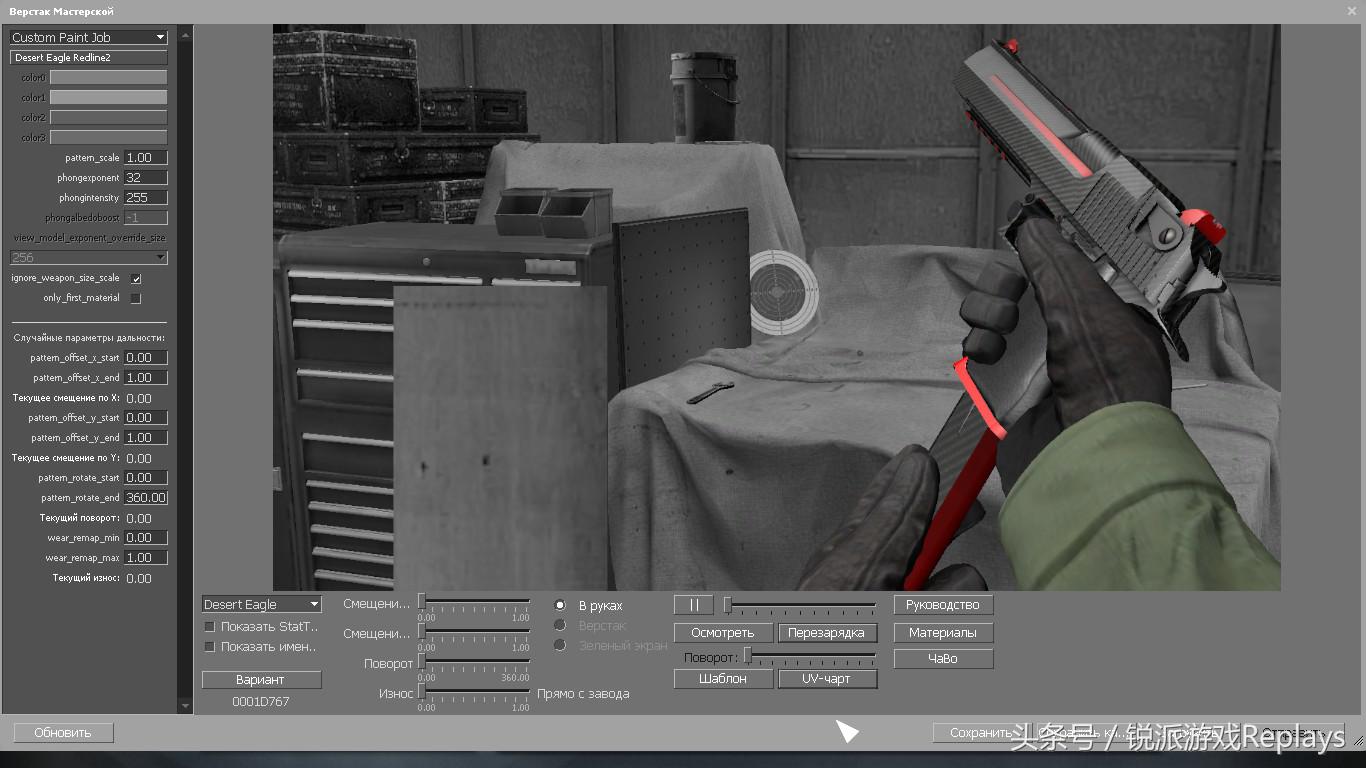This screenshot has width=1366, height=768.
Task: Click the Шаблон button
Action: click(x=722, y=678)
